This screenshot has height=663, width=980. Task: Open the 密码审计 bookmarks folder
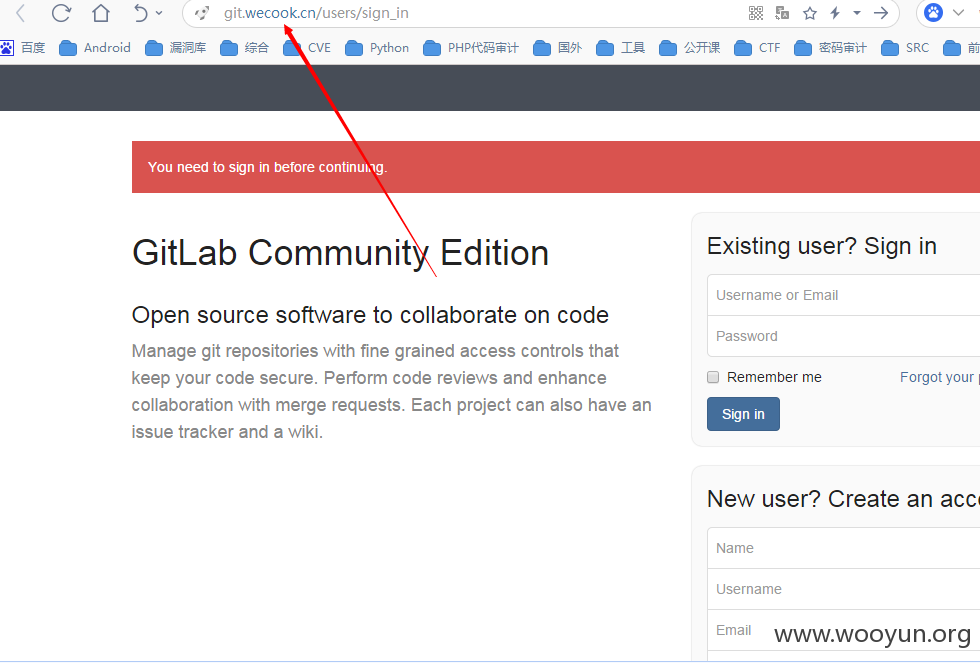[x=831, y=48]
